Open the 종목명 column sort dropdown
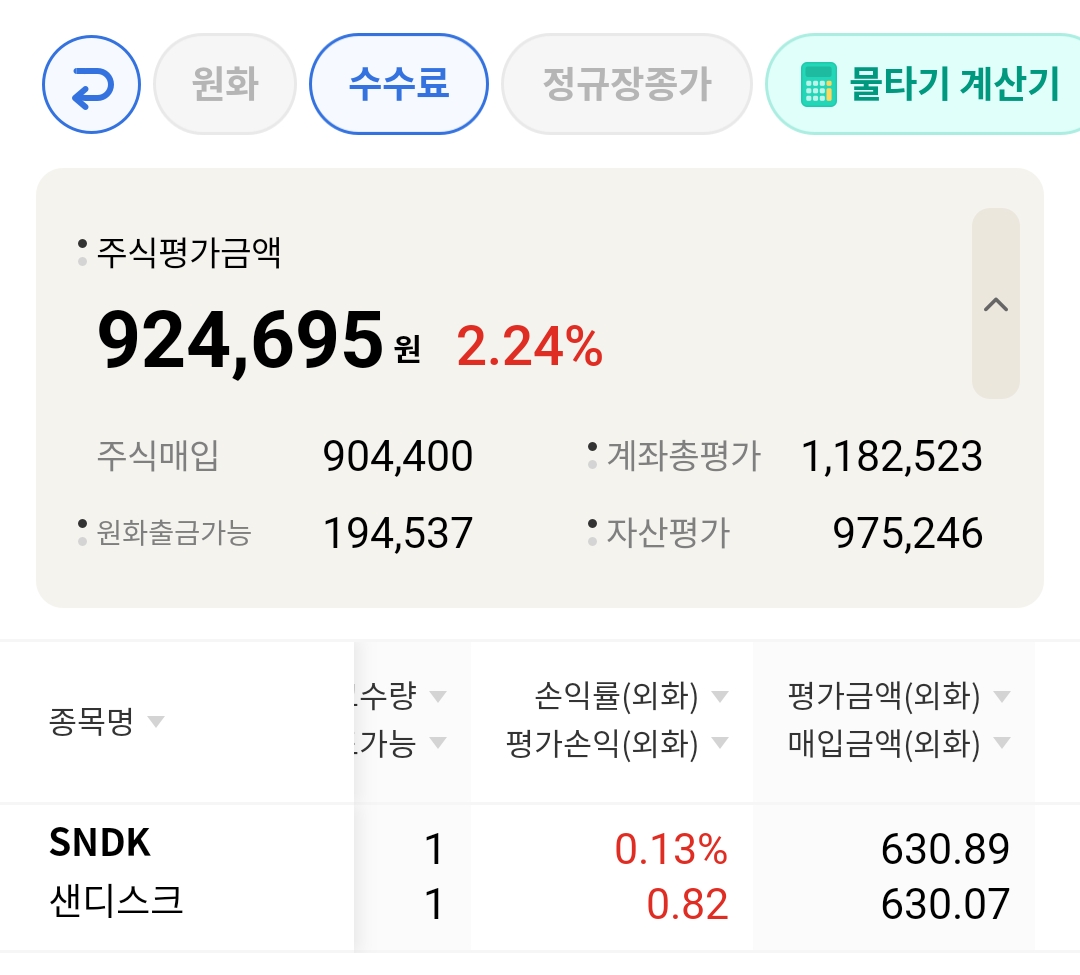The image size is (1080, 975). (154, 722)
